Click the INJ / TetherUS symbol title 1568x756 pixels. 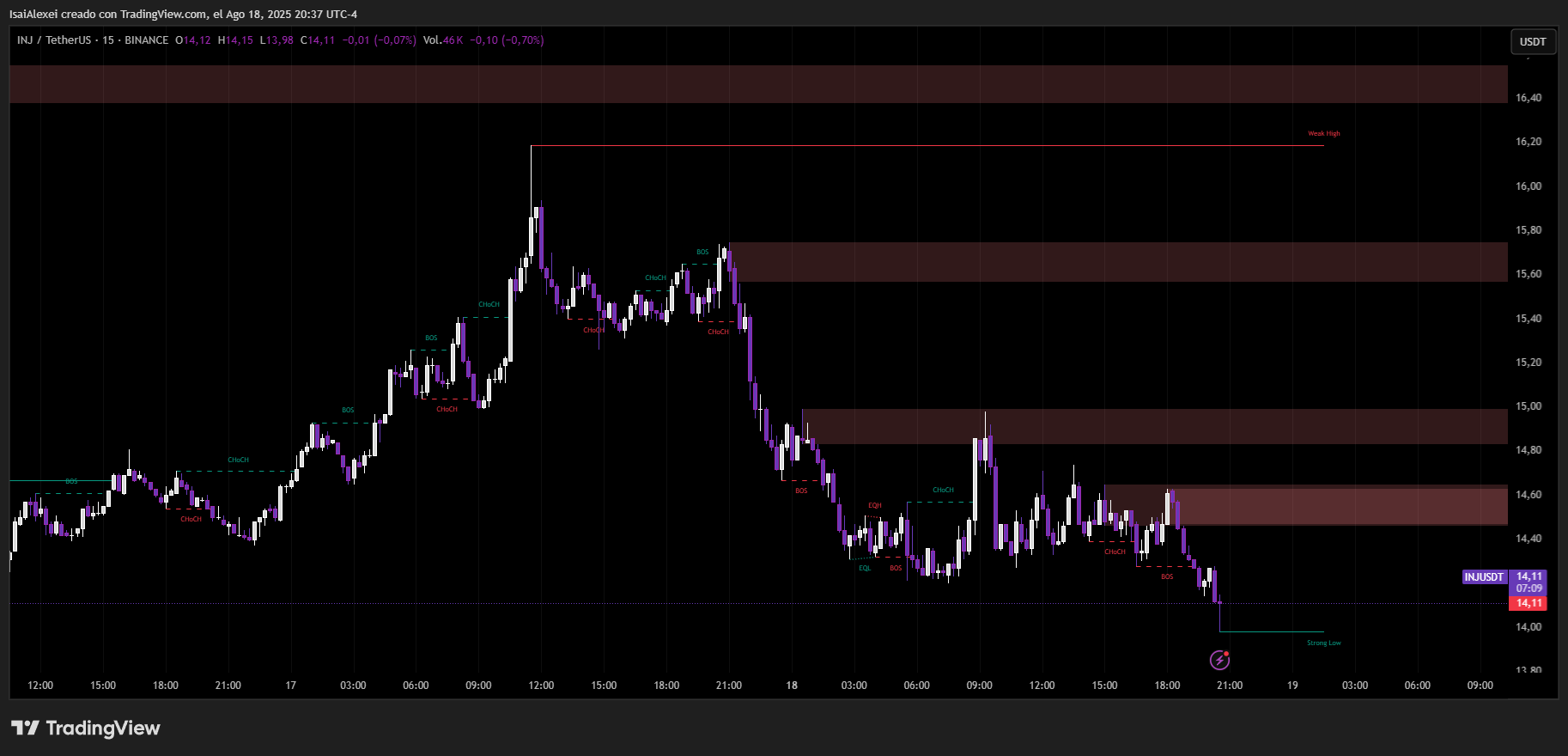coord(54,40)
